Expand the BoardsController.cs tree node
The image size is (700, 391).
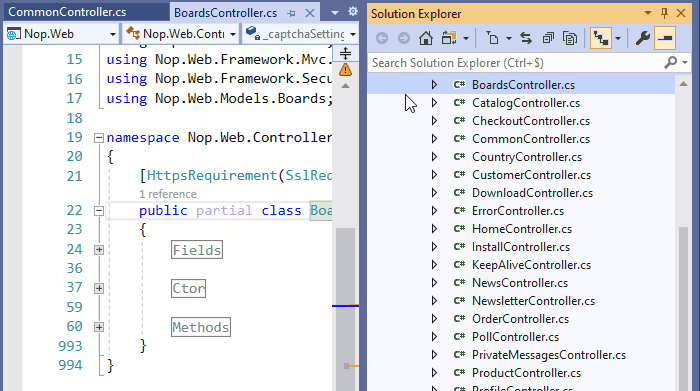click(434, 85)
